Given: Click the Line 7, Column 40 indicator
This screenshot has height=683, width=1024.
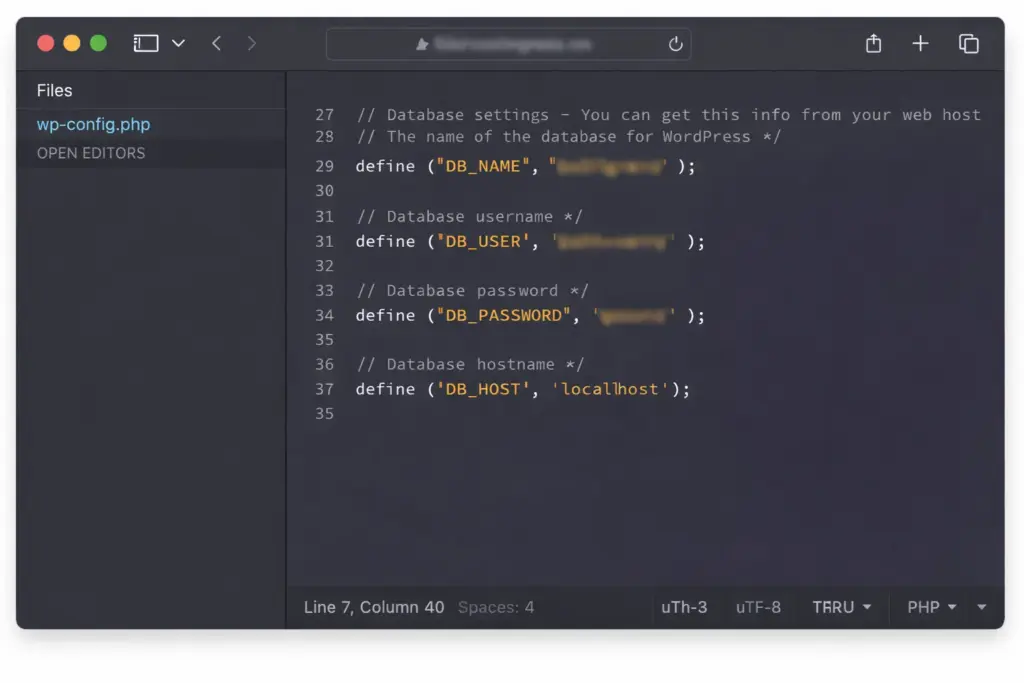Looking at the screenshot, I should pyautogui.click(x=374, y=607).
